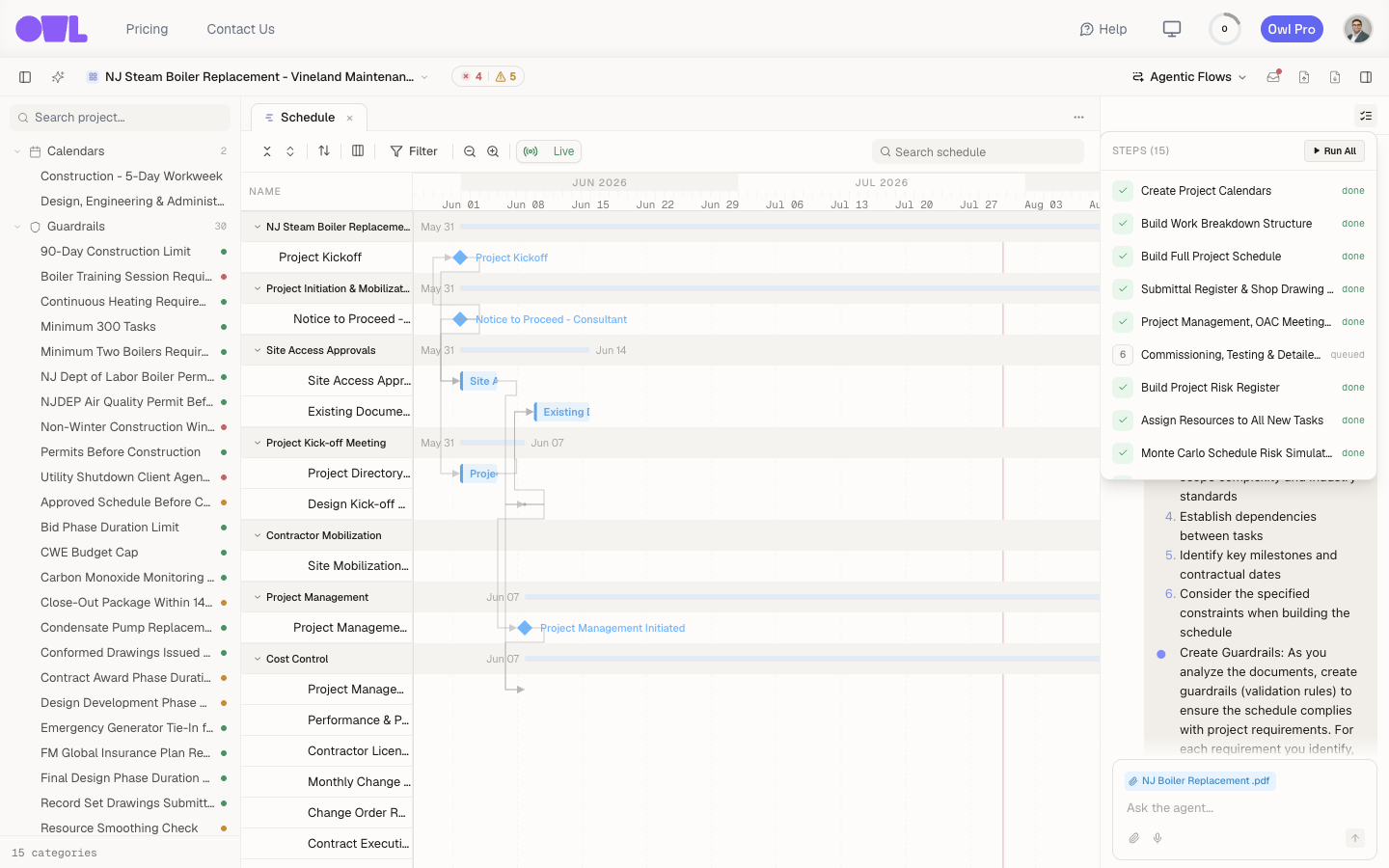Expand all schedule rows icon

(290, 151)
